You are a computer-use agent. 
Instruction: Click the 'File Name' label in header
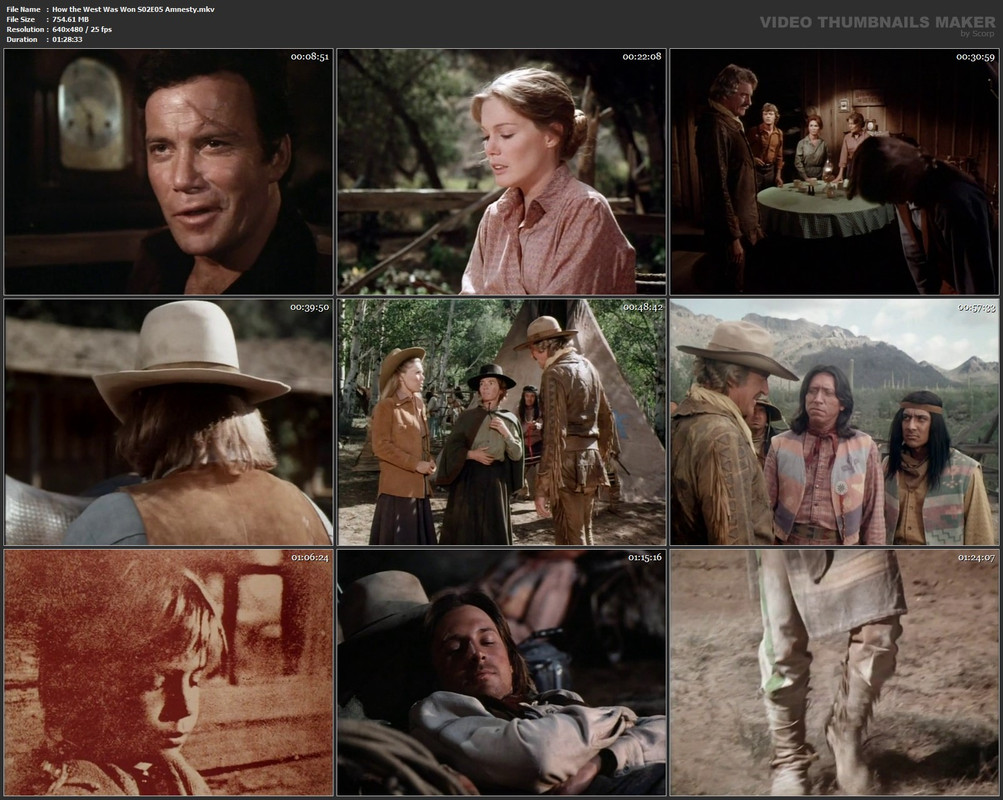(x=24, y=10)
